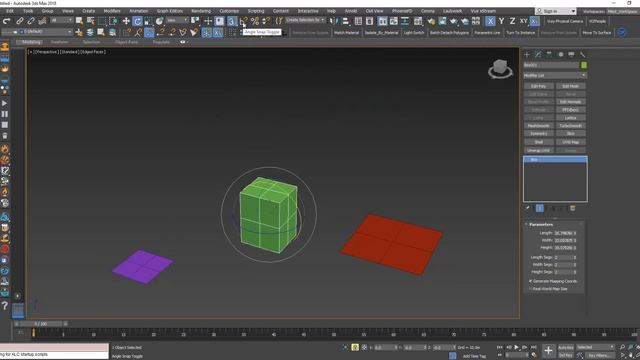Screen dimensions: 640x360
Task: Restrict transform to Y axis
Action: (x=501, y=21)
